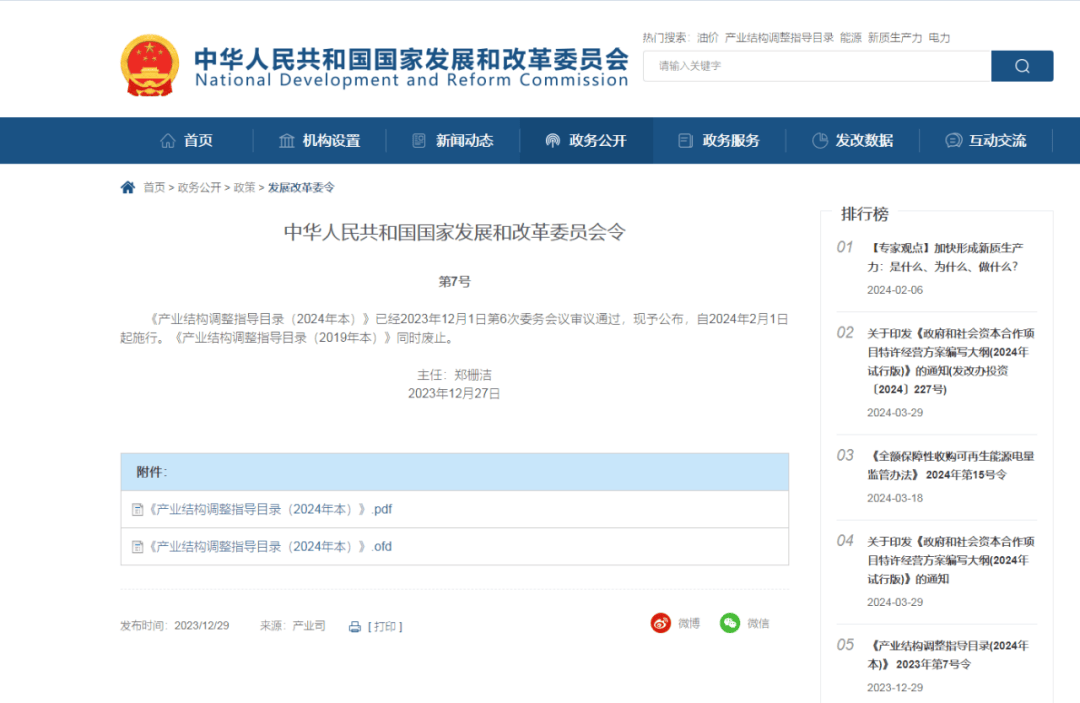This screenshot has width=1080, height=703.
Task: Open 发改数据 navigation item
Action: tap(852, 141)
